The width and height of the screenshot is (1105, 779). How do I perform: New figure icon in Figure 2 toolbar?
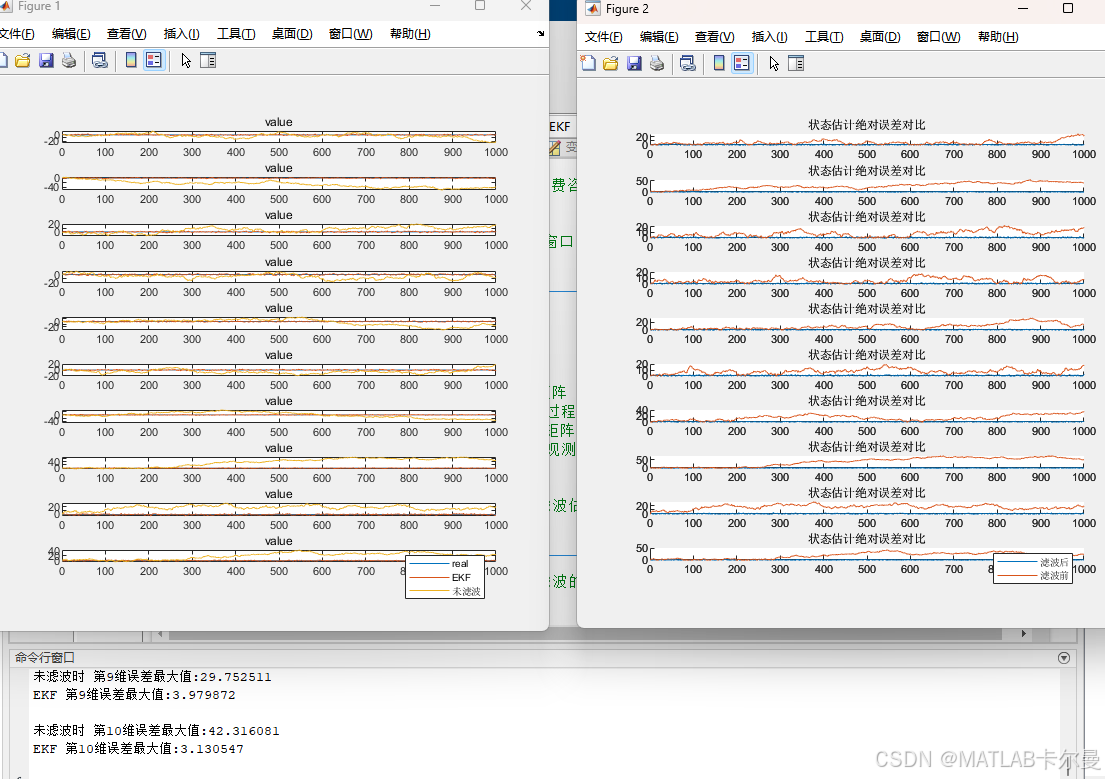point(588,63)
